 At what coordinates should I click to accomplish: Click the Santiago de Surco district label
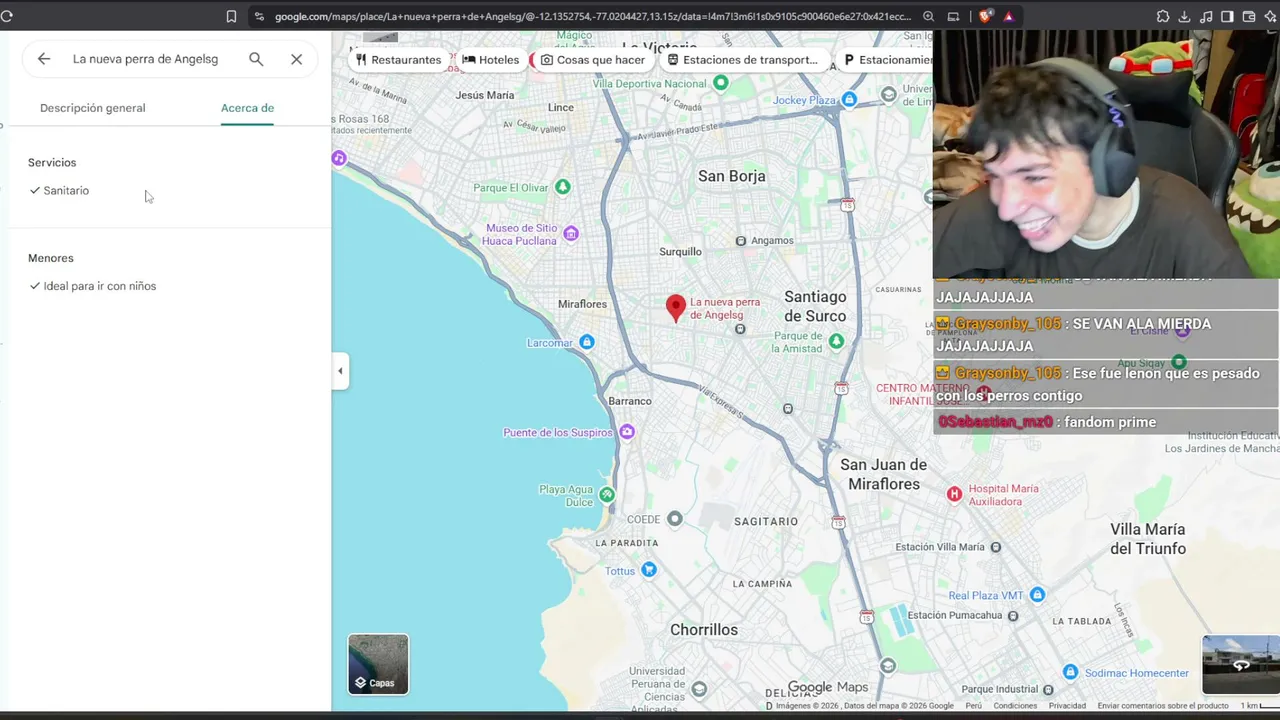[815, 306]
